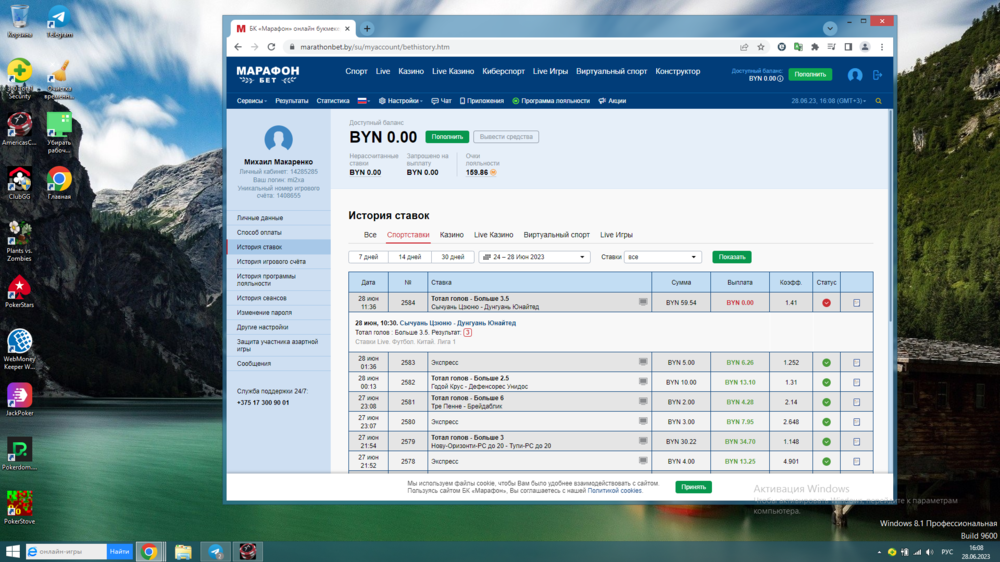Open the date range dropdown 24 – 28 Июн 2023

(x=533, y=257)
